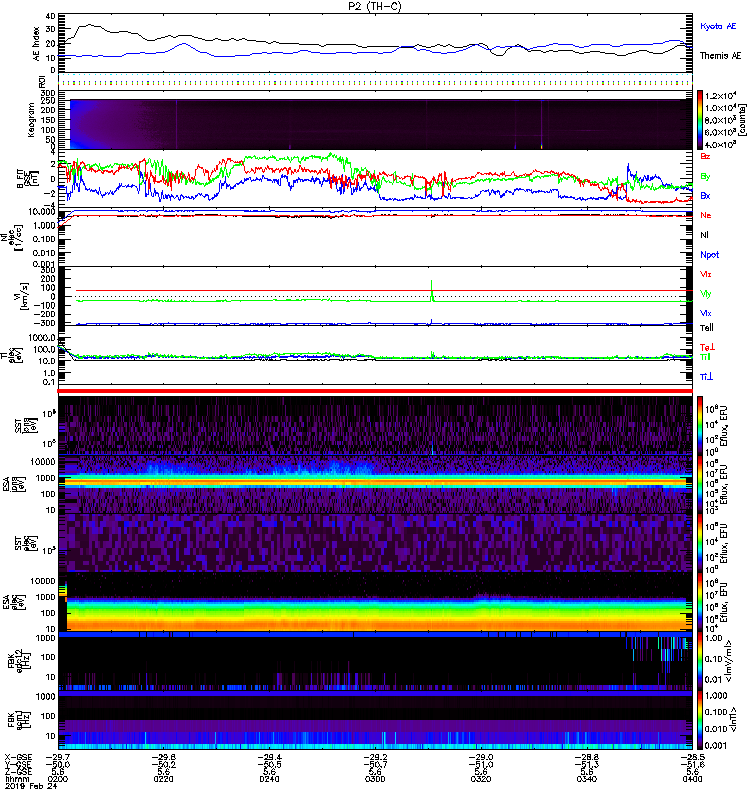Click the 0320 time tick label
This screenshot has height=800, width=750.
pos(481,779)
